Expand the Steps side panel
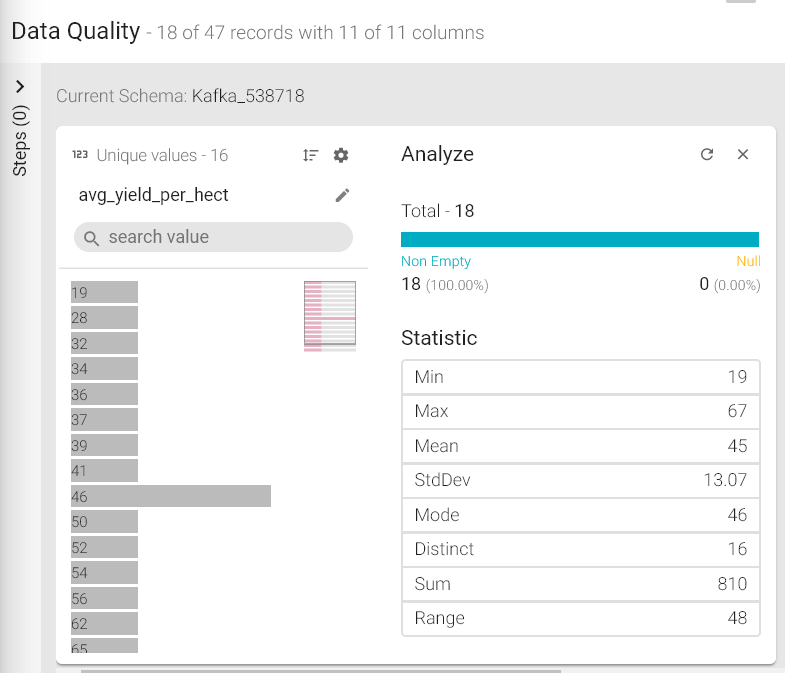This screenshot has height=673, width=785. click(20, 87)
